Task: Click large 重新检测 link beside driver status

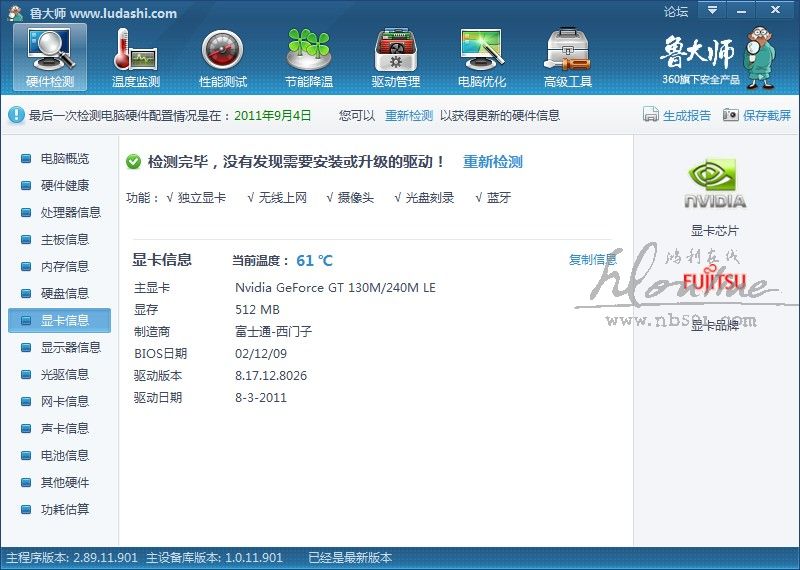Action: [x=493, y=162]
